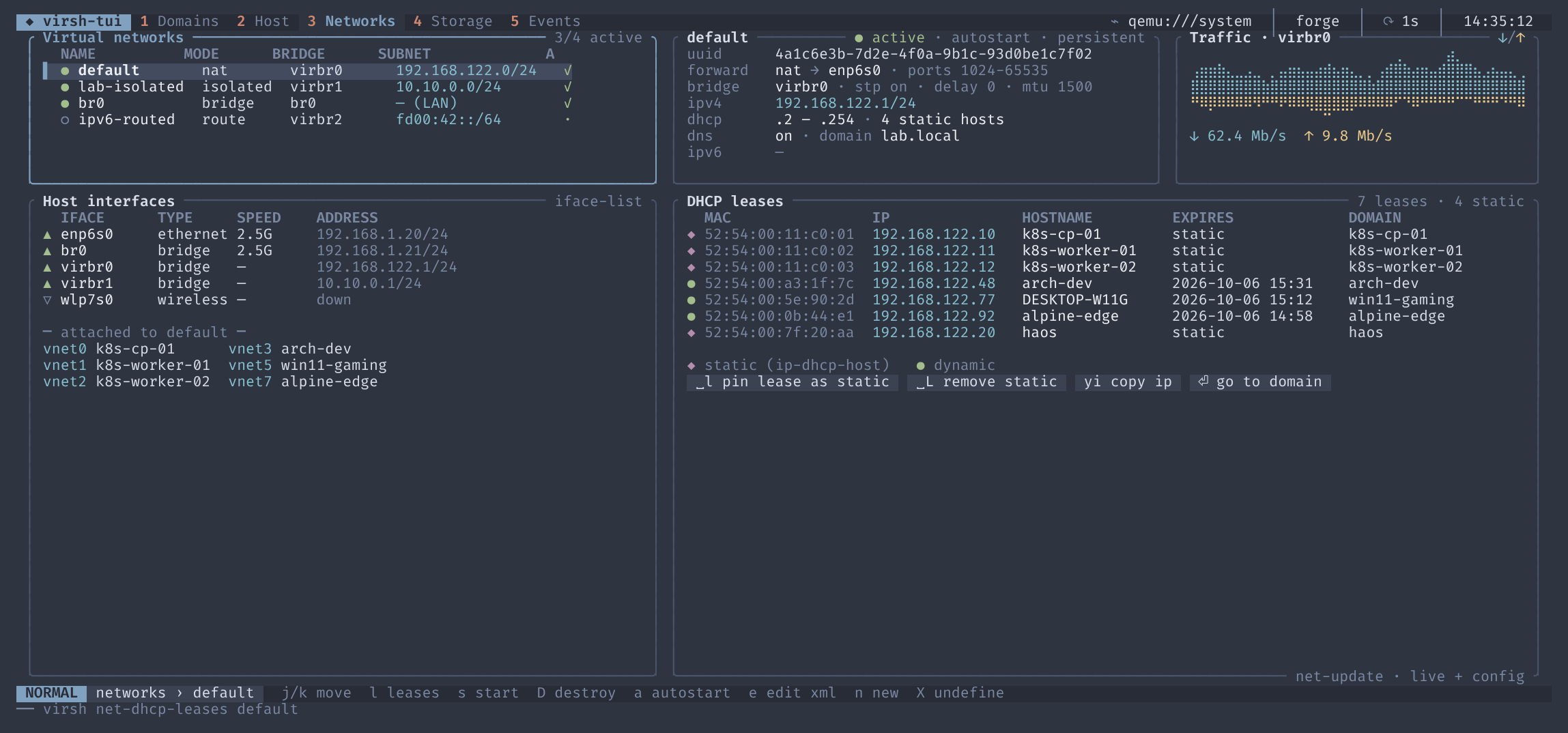This screenshot has width=1568, height=733.
Task: Click dynamic dot icon for alpine-edge lease
Action: coord(692,316)
